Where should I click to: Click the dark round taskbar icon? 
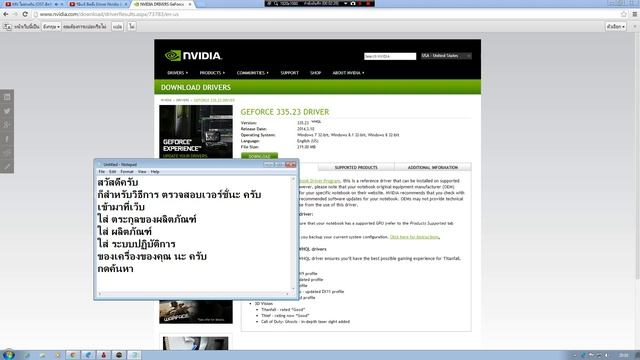(x=119, y=355)
